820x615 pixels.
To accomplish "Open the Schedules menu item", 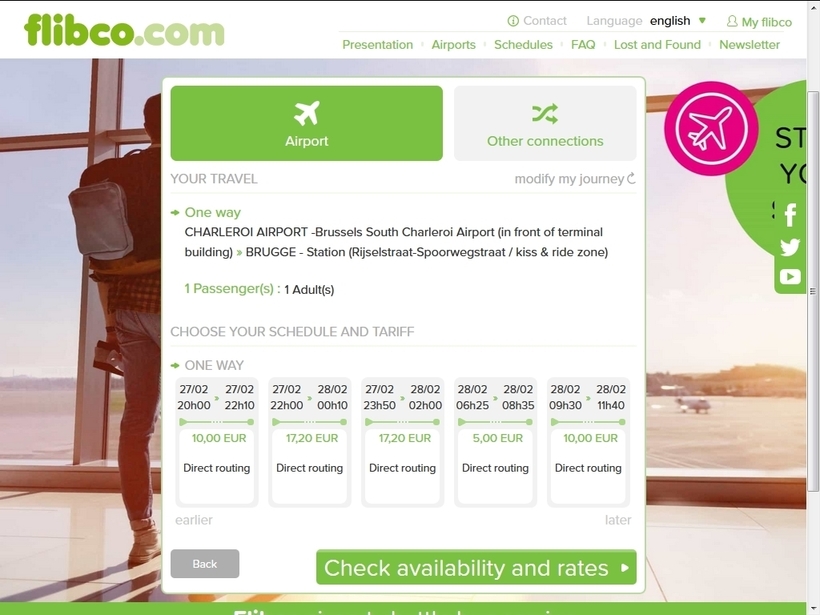I will click(x=523, y=45).
